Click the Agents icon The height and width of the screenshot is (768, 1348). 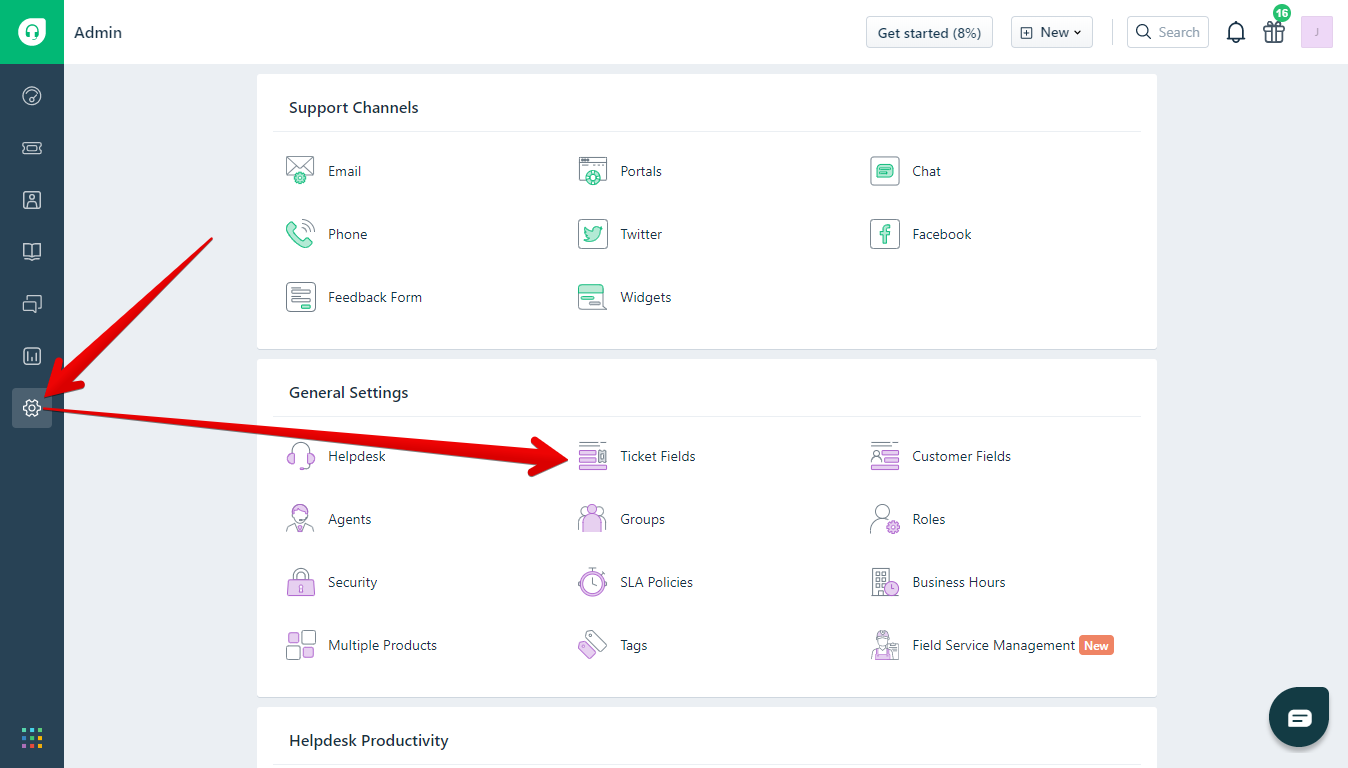300,519
